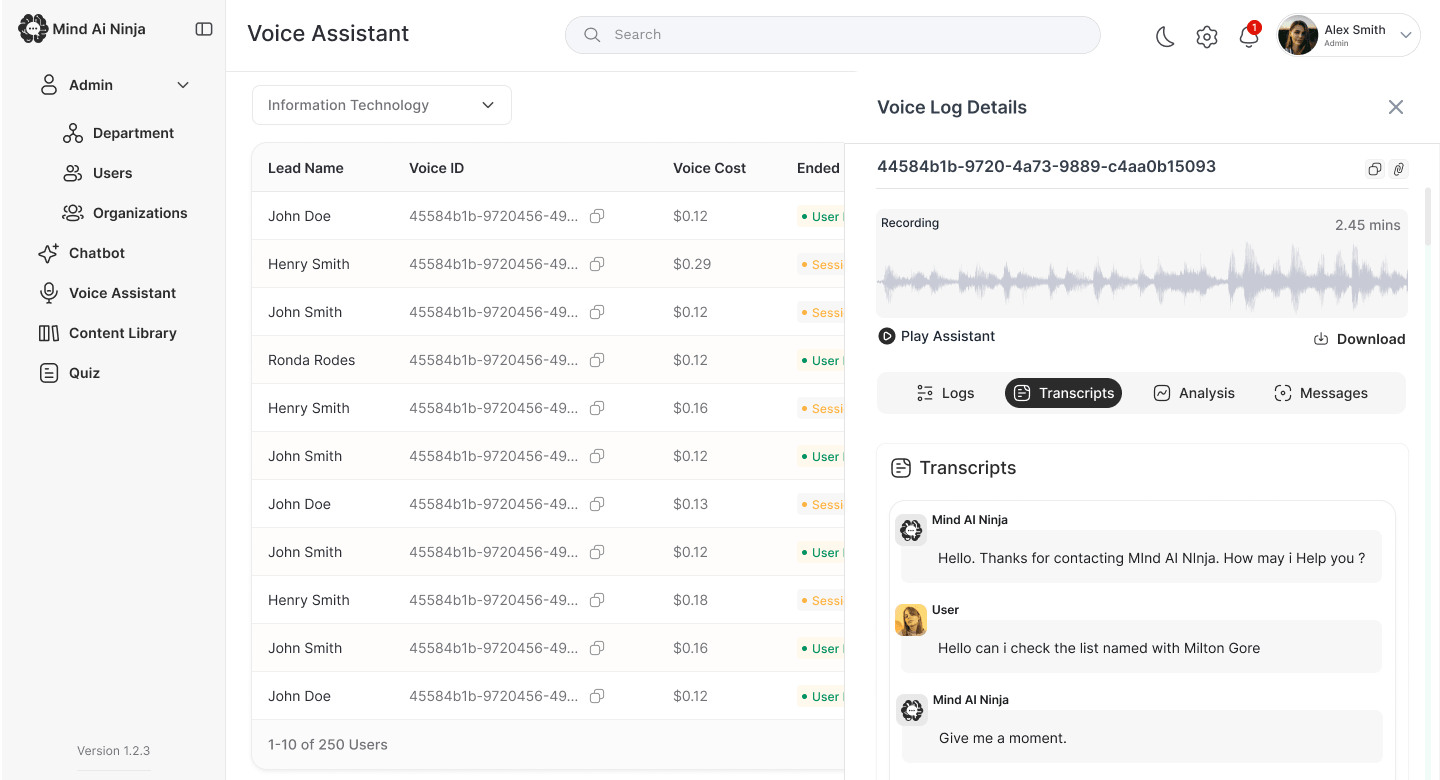Click the Transcripts section heading icon

[901, 467]
